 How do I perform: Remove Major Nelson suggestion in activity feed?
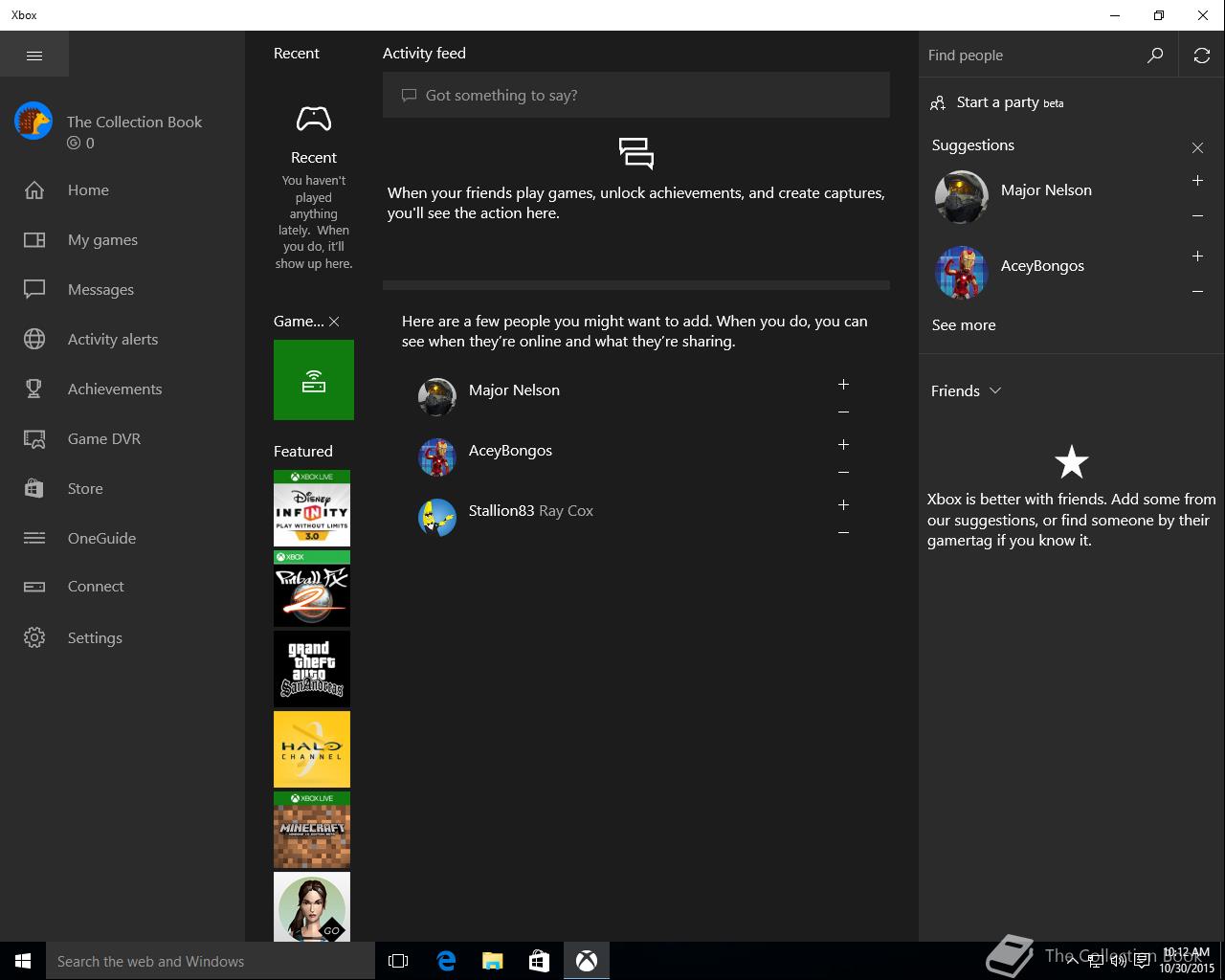[x=843, y=412]
